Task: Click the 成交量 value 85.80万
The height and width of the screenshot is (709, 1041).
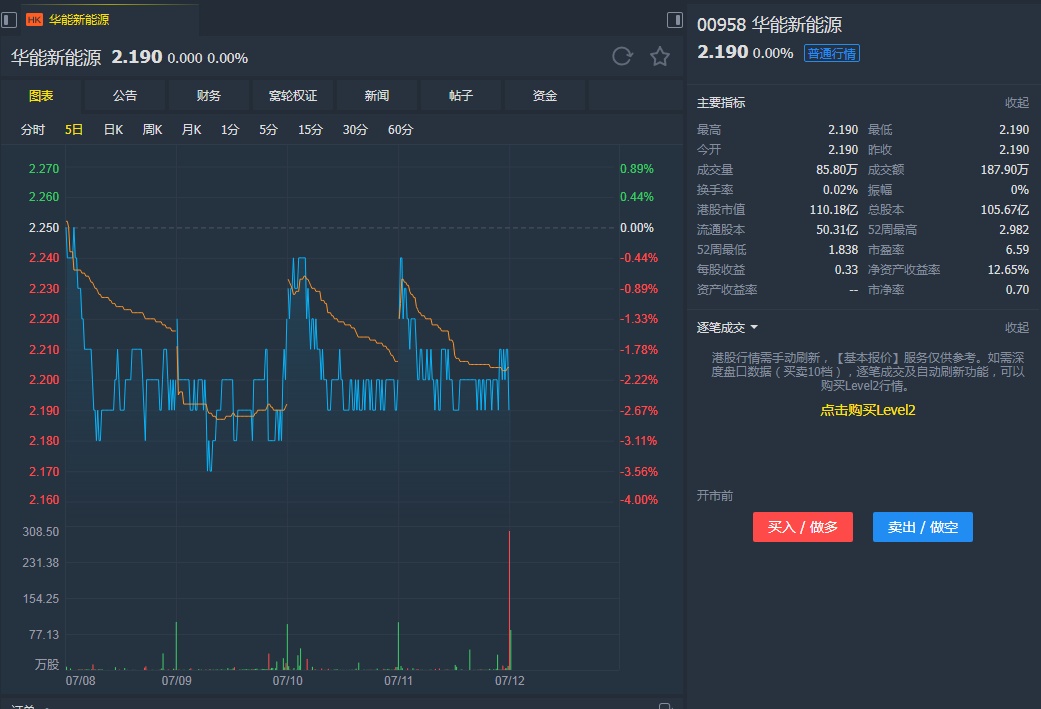Action: [837, 170]
